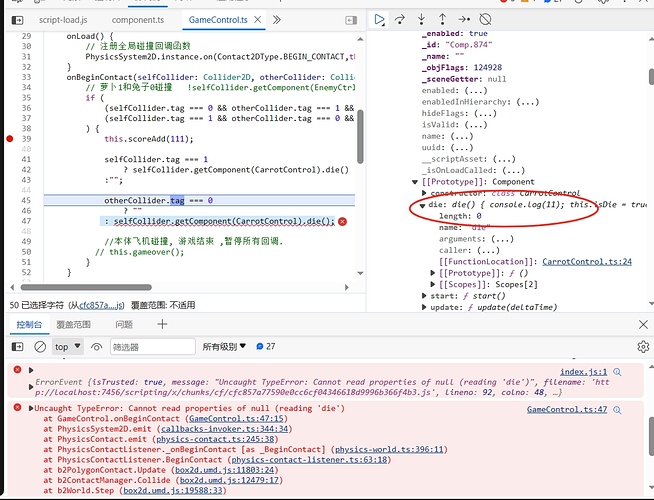Image resolution: width=654 pixels, height=500 pixels.
Task: Collapse the die function entry
Action: (423, 205)
